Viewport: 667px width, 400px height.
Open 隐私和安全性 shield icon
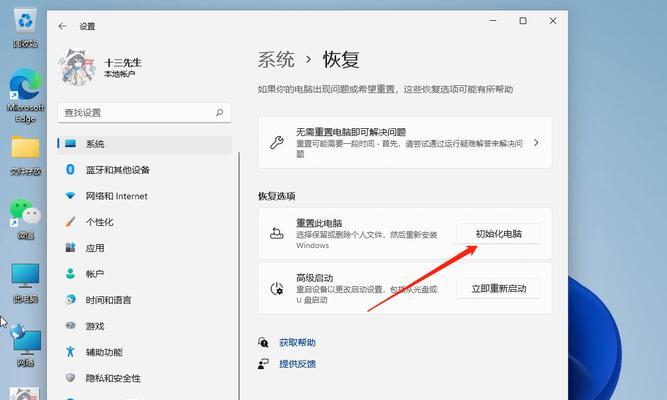(70, 377)
